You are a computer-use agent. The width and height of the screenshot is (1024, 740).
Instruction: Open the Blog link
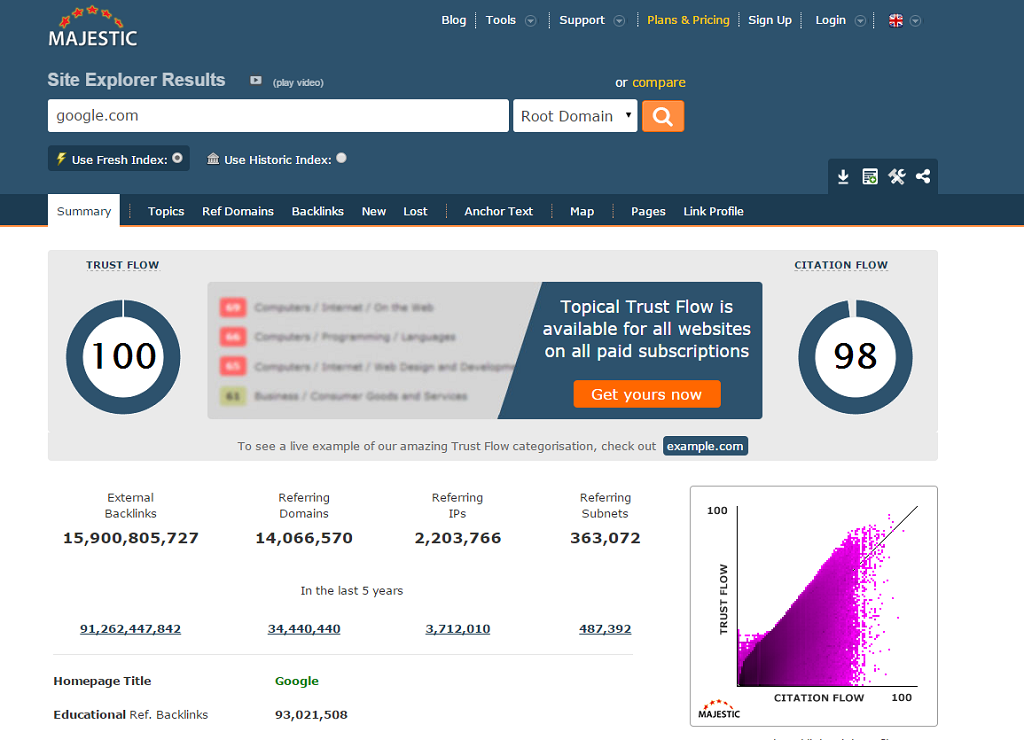pos(453,20)
